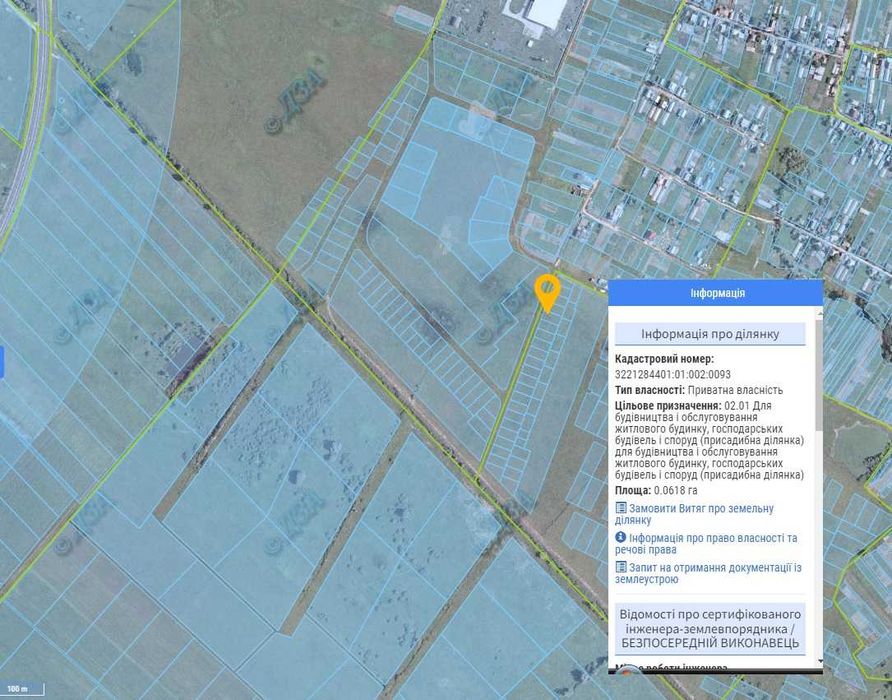Click the 'Приватна власність' ownership value
Image resolution: width=892 pixels, height=700 pixels.
tap(735, 390)
